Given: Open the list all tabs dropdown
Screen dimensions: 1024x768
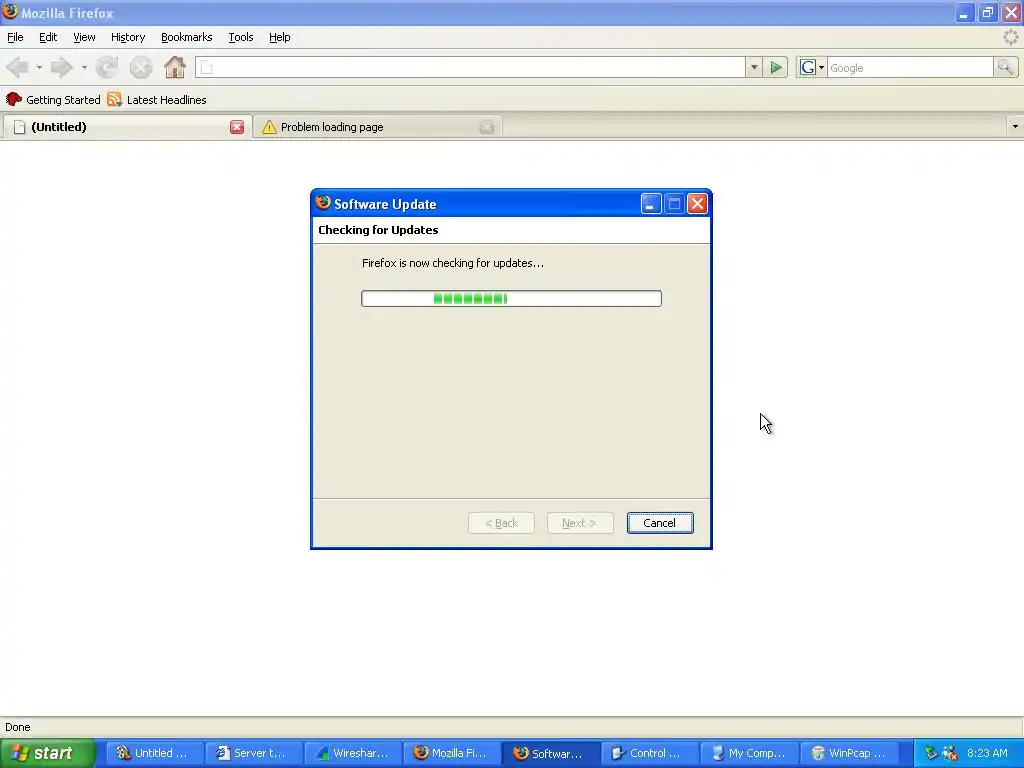Looking at the screenshot, I should pyautogui.click(x=1015, y=126).
